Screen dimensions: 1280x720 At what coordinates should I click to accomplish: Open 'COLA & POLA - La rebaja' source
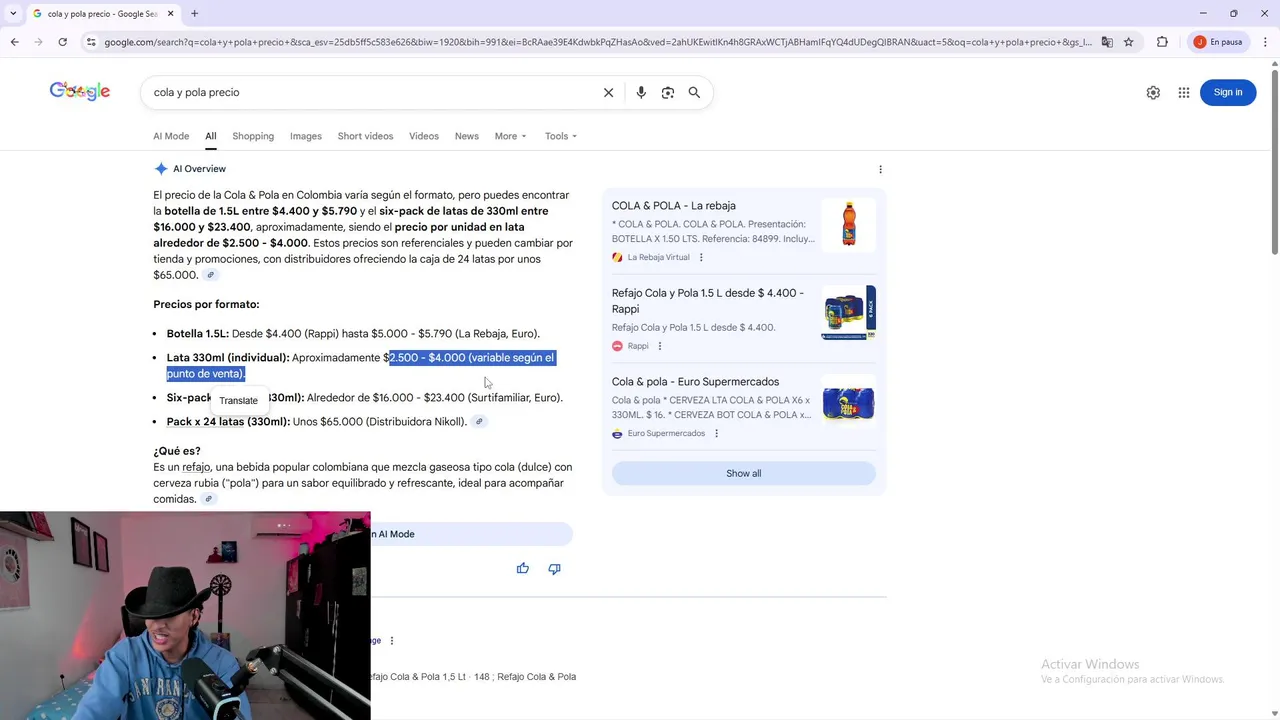tap(674, 206)
